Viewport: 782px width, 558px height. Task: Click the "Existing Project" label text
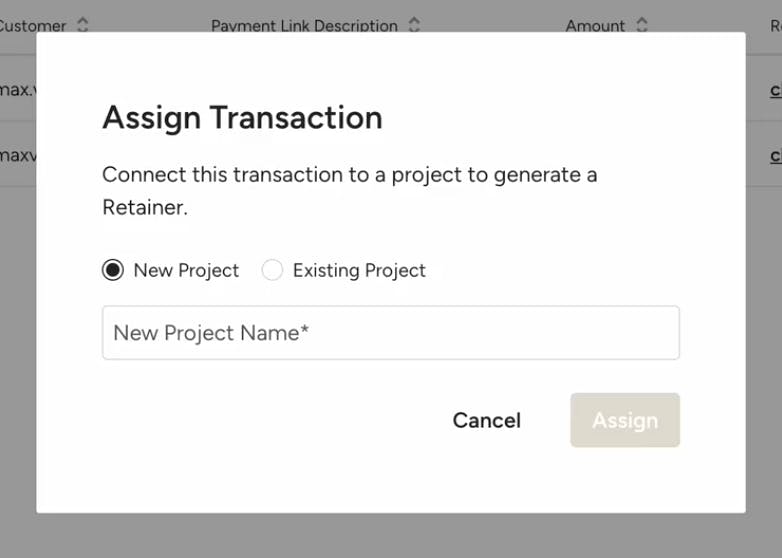pos(359,270)
